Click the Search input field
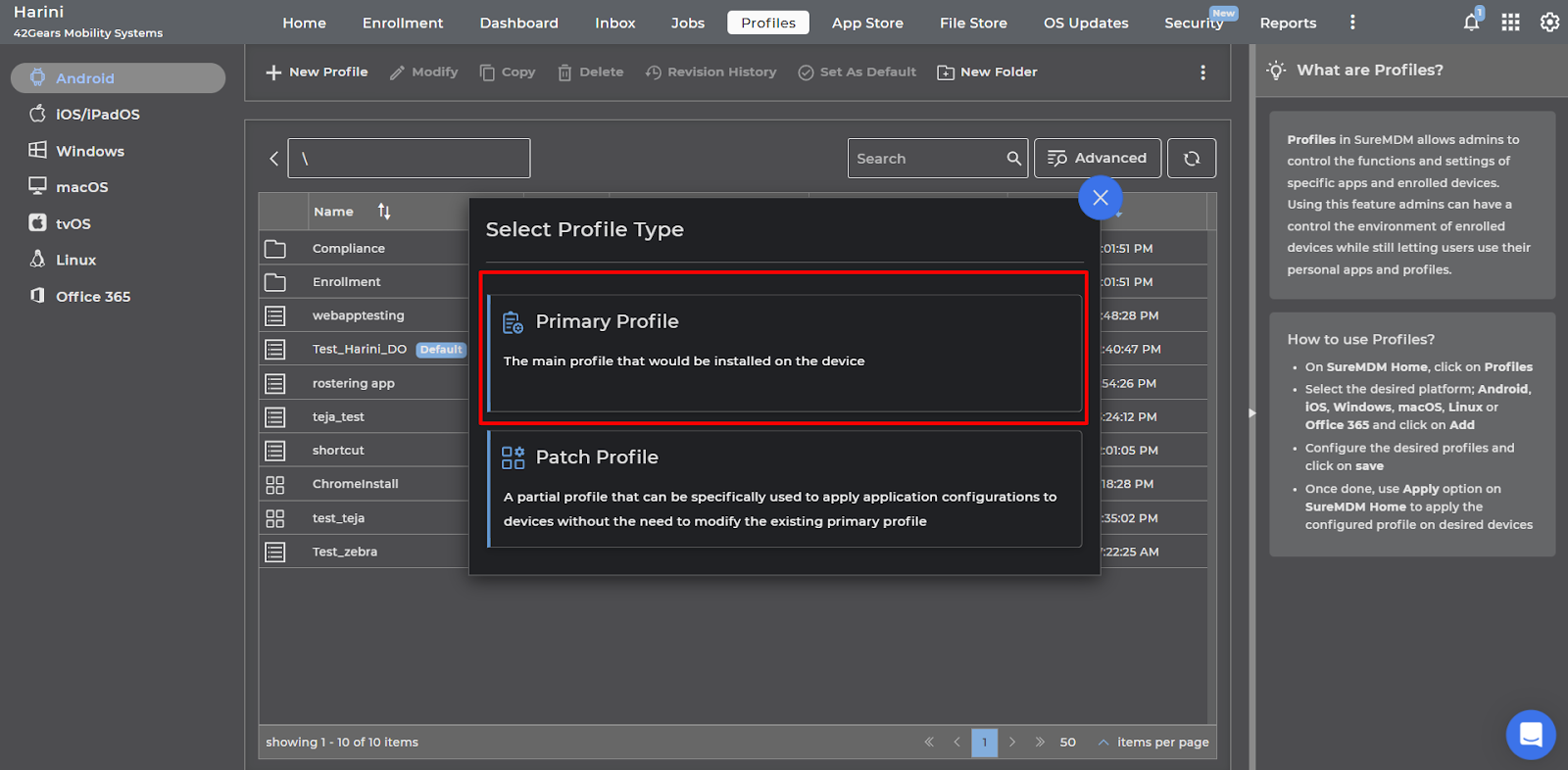1568x770 pixels. (x=926, y=159)
